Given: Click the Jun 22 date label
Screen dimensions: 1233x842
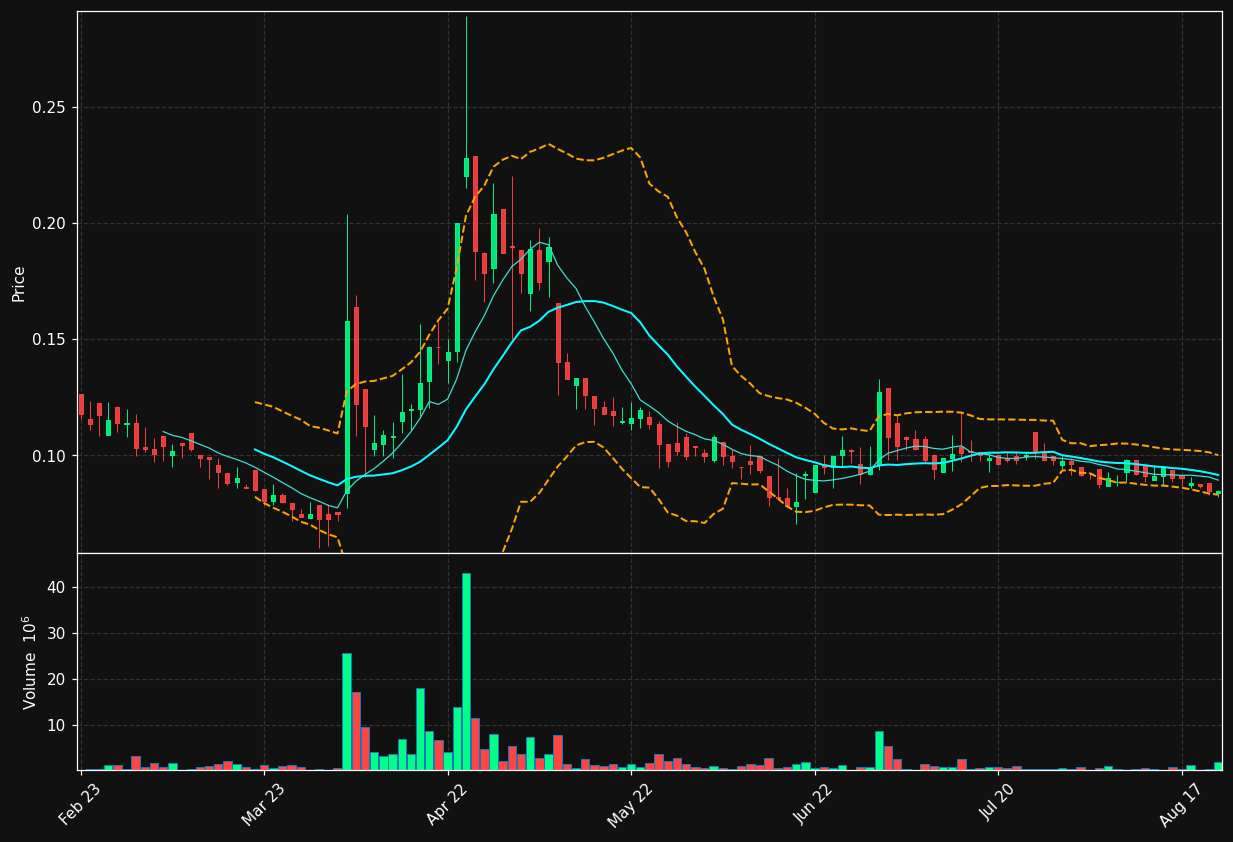Looking at the screenshot, I should point(813,803).
